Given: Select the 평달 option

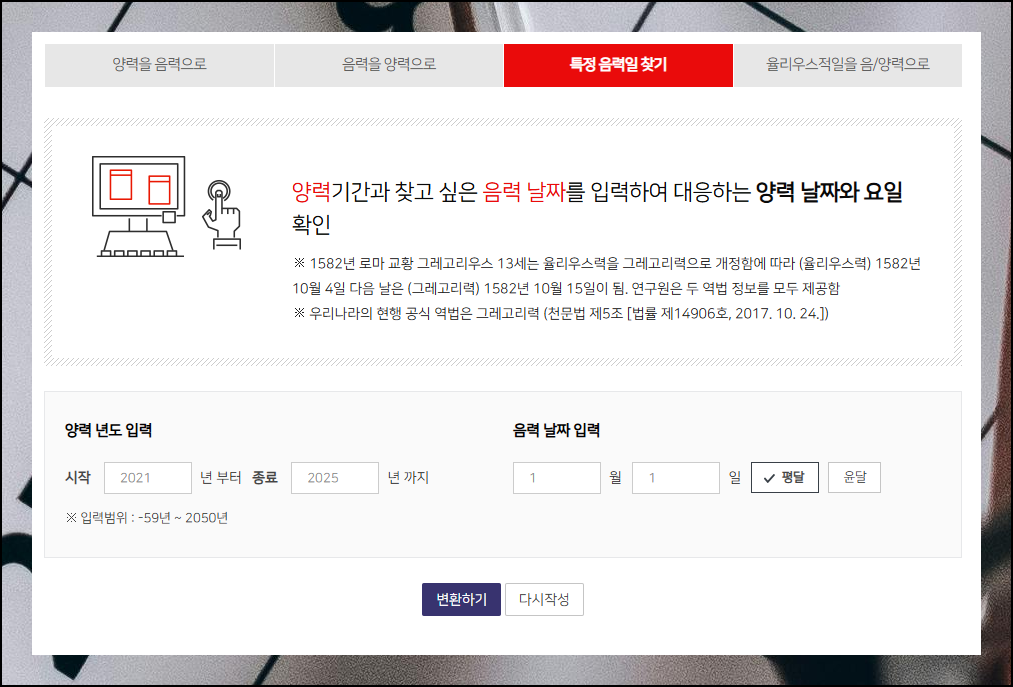Looking at the screenshot, I should click(784, 478).
